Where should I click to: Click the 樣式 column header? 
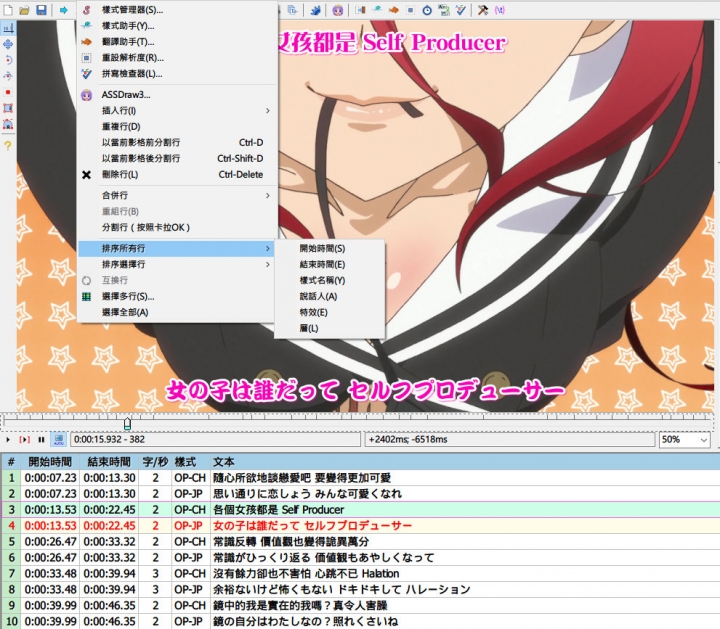pyautogui.click(x=191, y=462)
